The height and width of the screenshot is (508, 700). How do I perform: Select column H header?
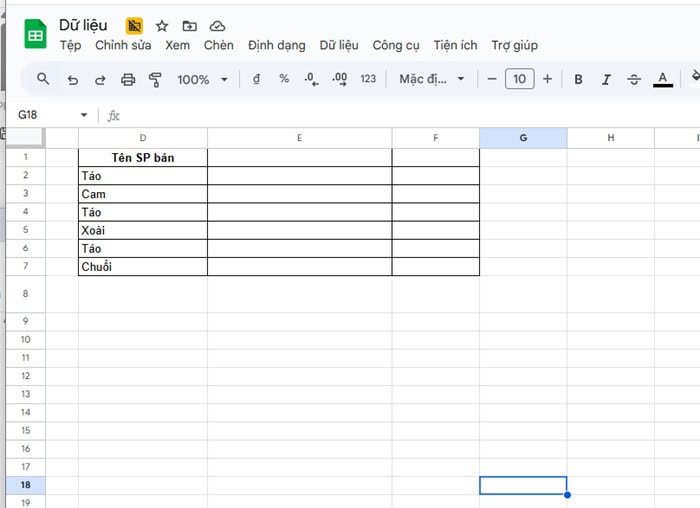pyautogui.click(x=611, y=138)
